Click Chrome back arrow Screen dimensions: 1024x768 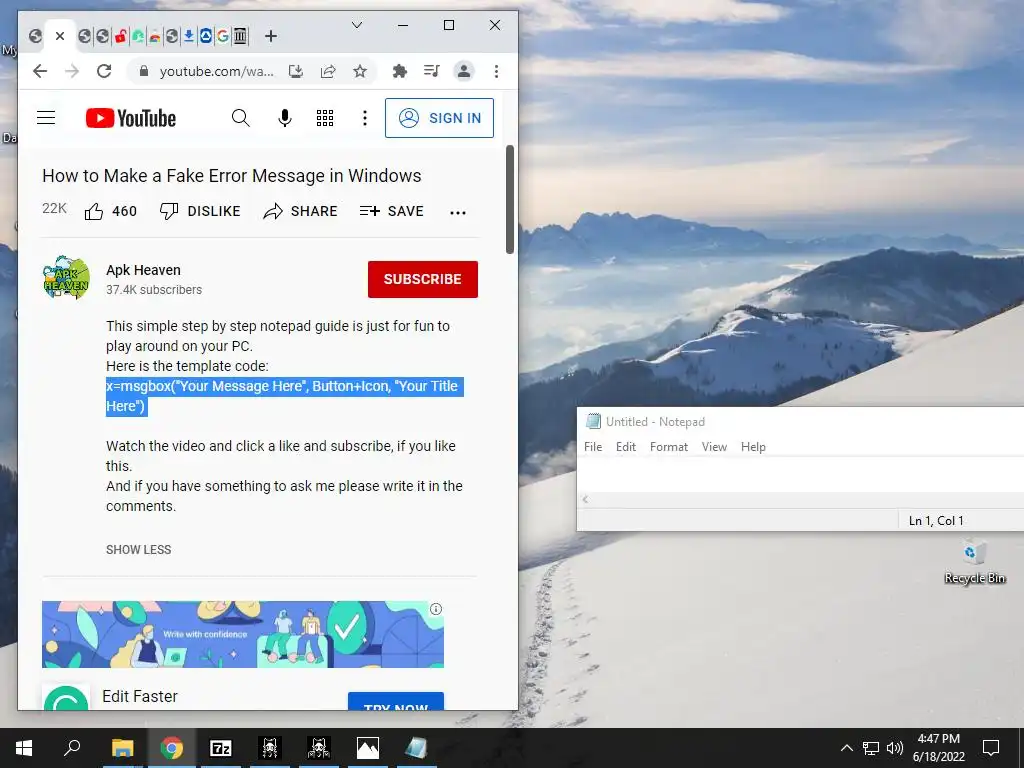click(40, 71)
